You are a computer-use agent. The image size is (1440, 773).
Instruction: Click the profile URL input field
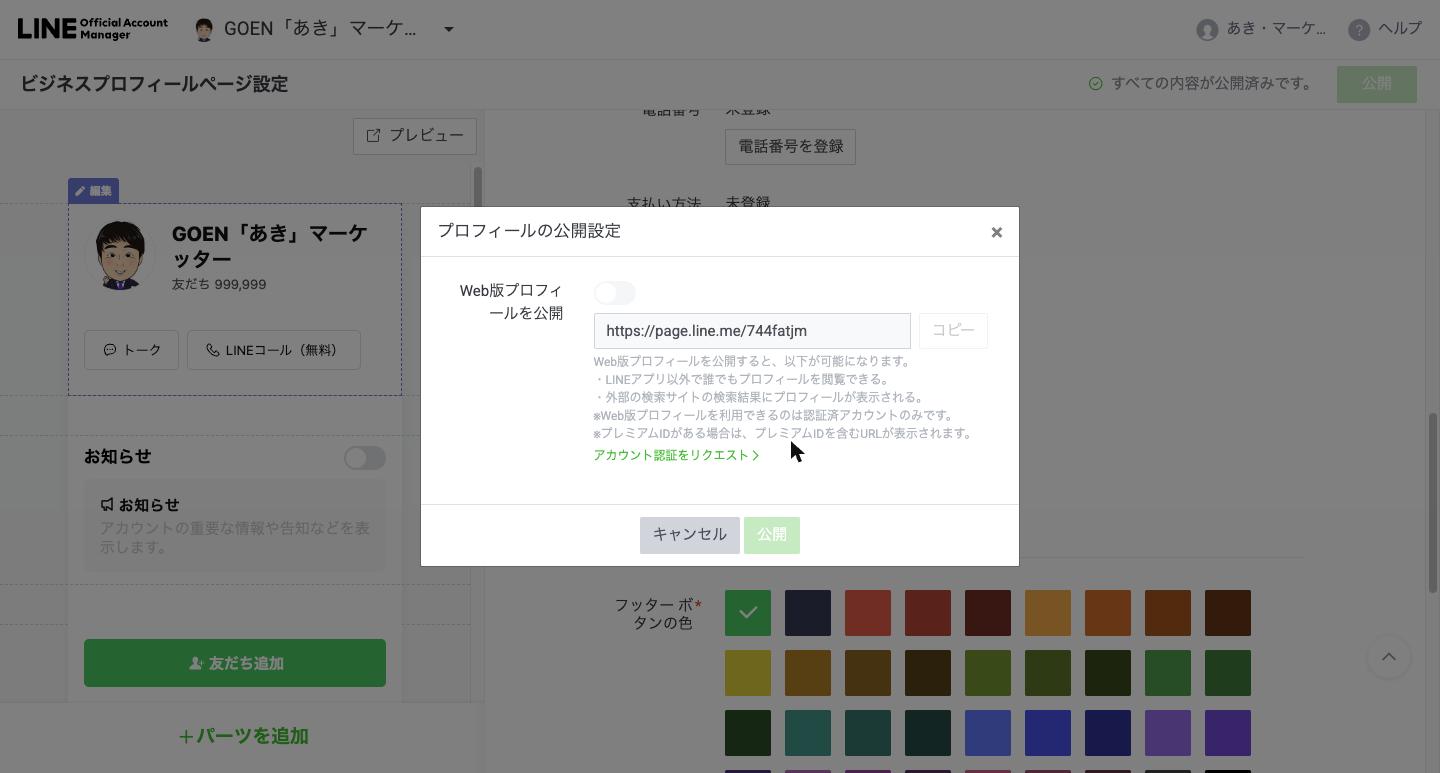(x=752, y=331)
